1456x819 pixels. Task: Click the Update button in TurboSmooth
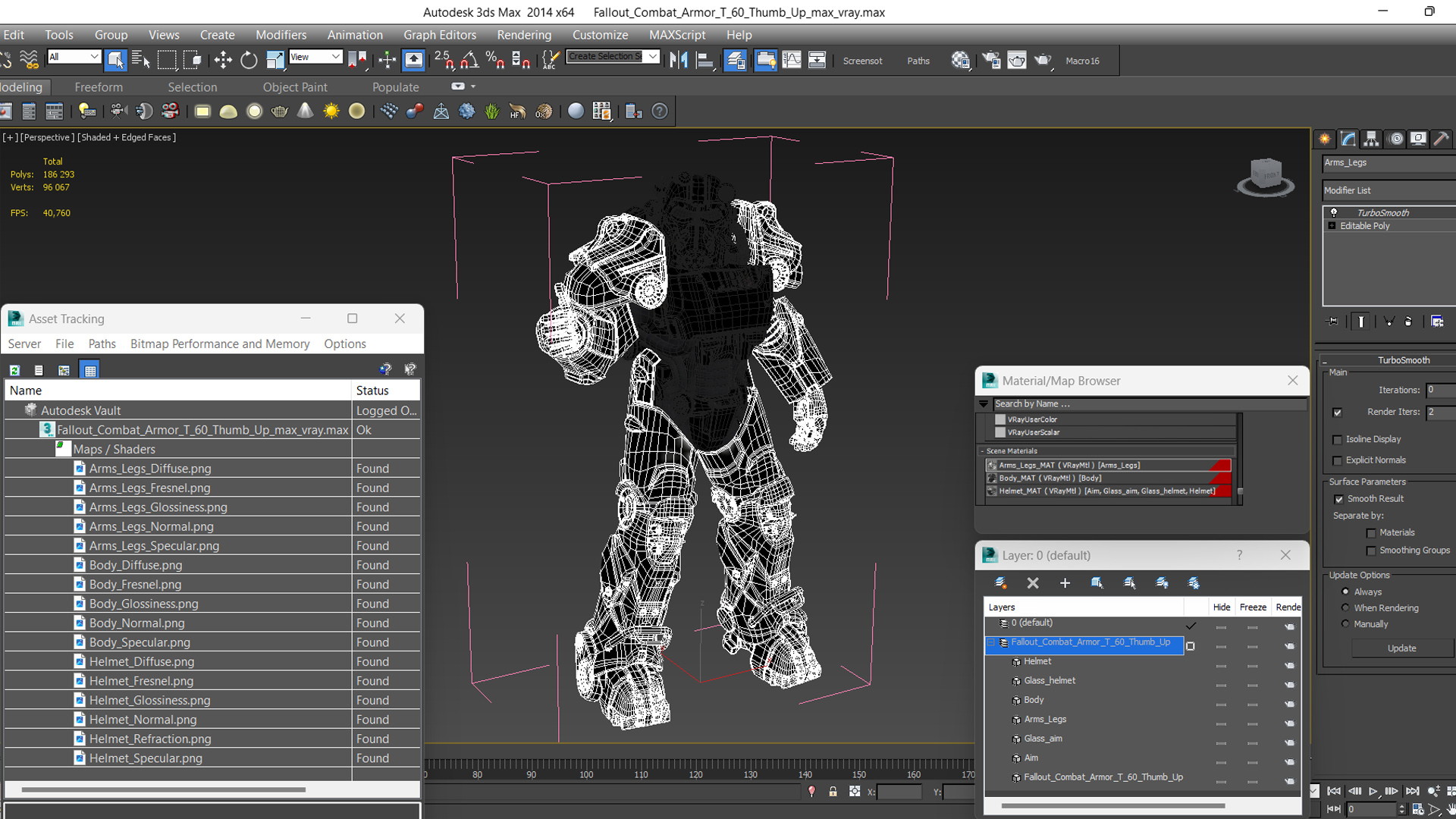[1401, 648]
